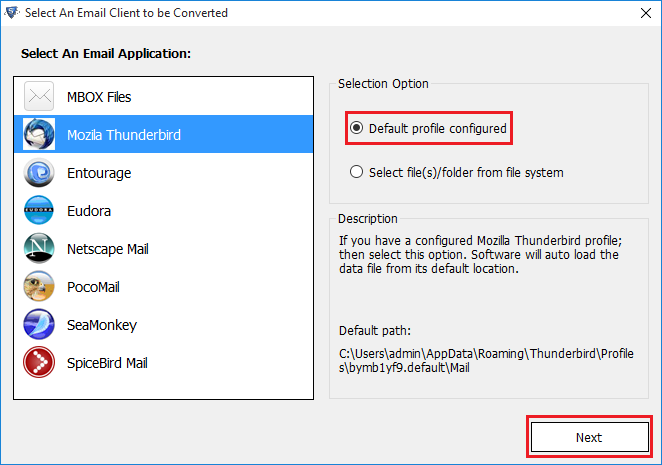Highlight PocoMail label in the list
662x465 pixels.
(96, 287)
